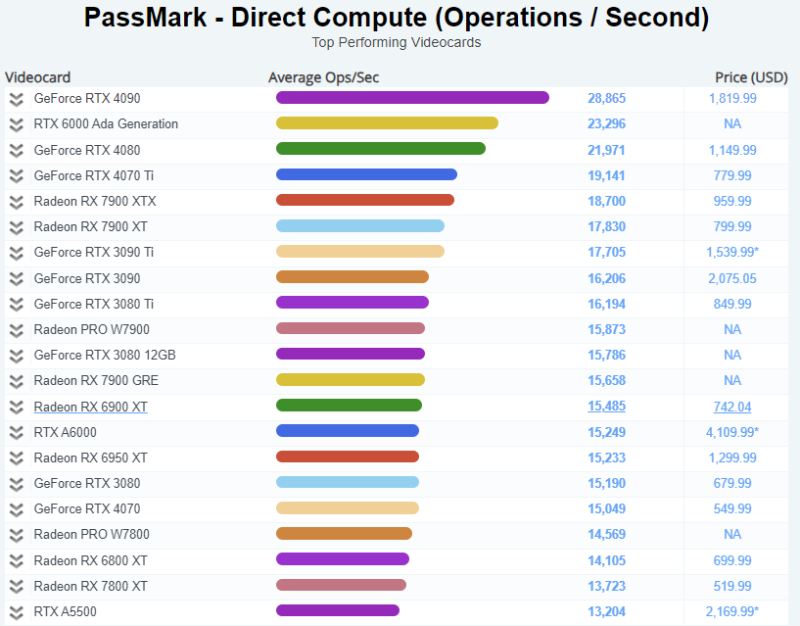The image size is (800, 626).
Task: Click the 18,700 ops/sec score value
Action: click(607, 201)
